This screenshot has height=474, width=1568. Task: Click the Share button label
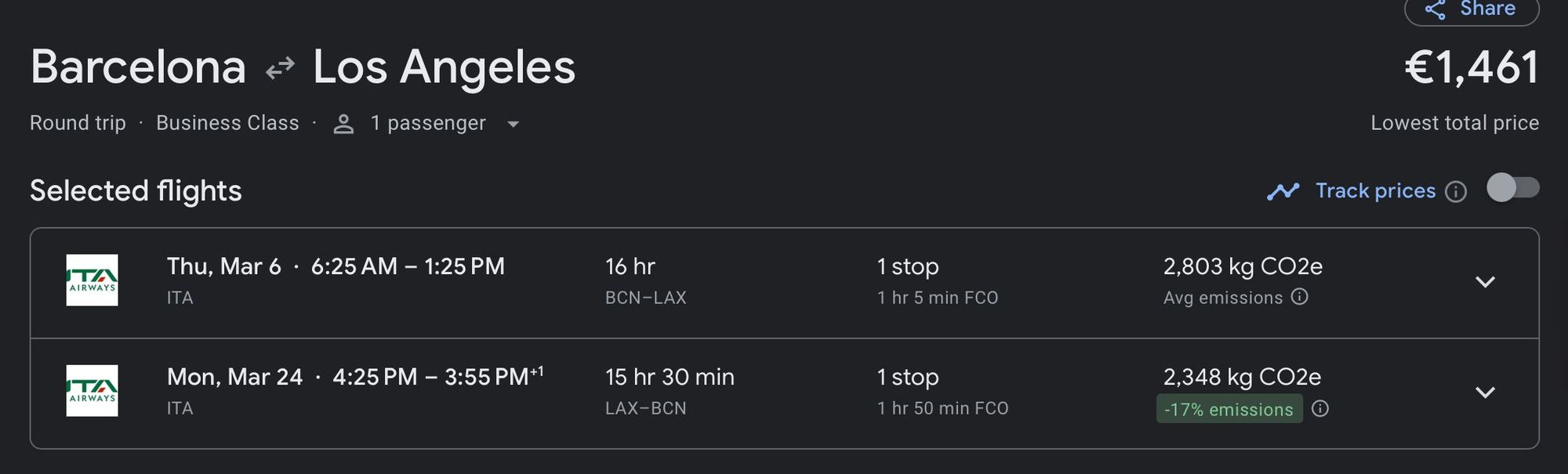tap(1487, 9)
